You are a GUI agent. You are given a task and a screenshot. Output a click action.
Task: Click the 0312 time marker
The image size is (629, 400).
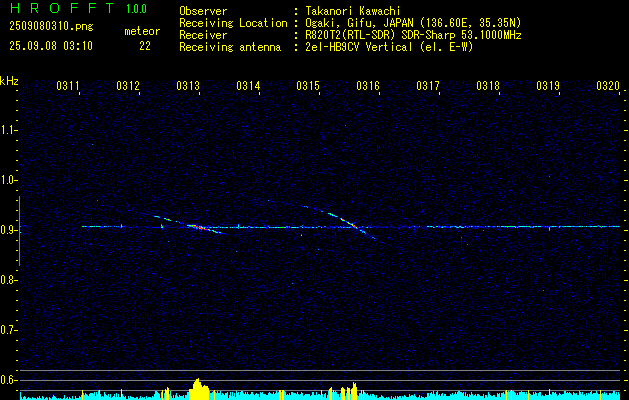click(x=128, y=85)
